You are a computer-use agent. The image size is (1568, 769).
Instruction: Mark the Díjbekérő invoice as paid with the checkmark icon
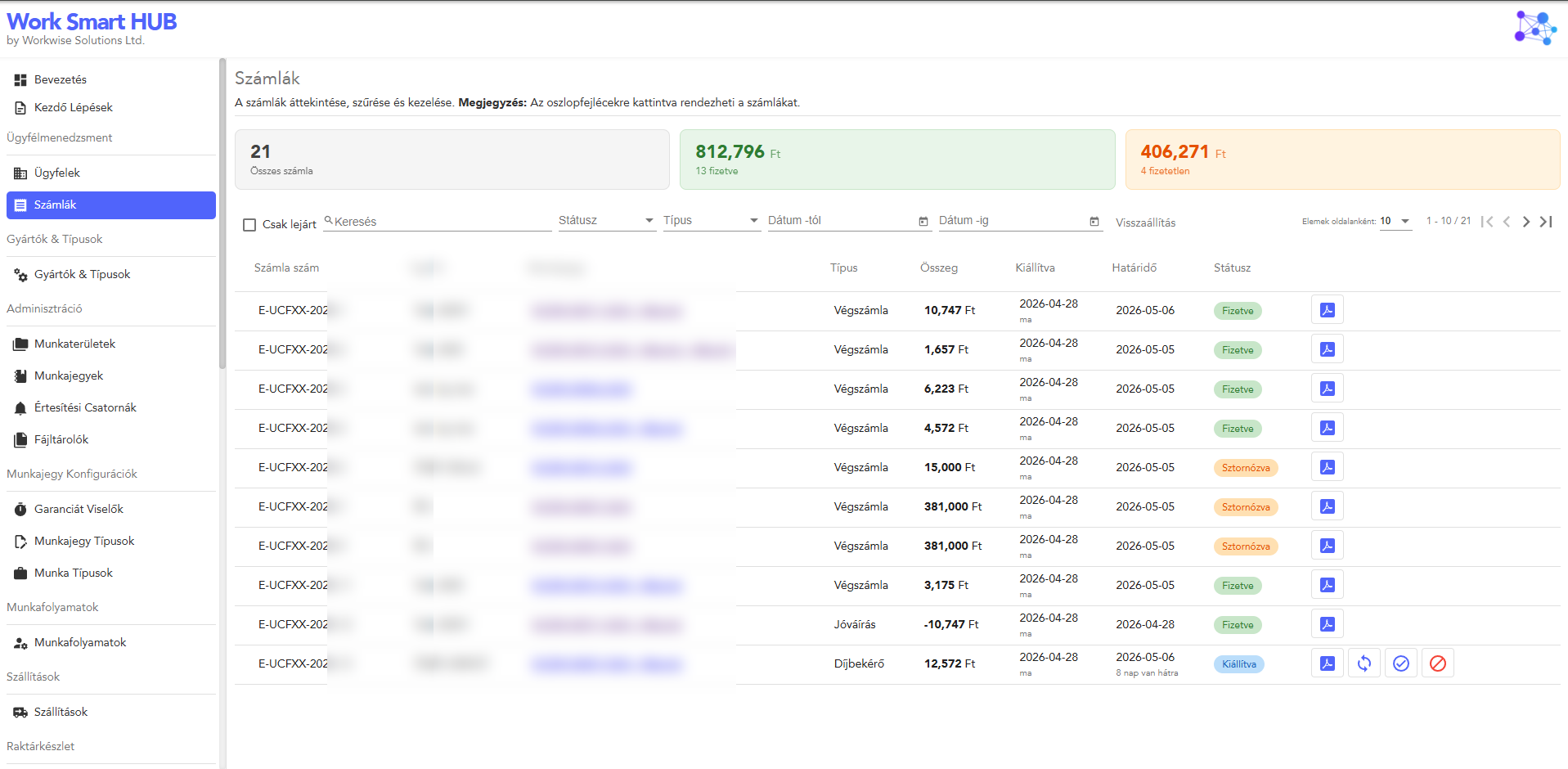tap(1400, 663)
